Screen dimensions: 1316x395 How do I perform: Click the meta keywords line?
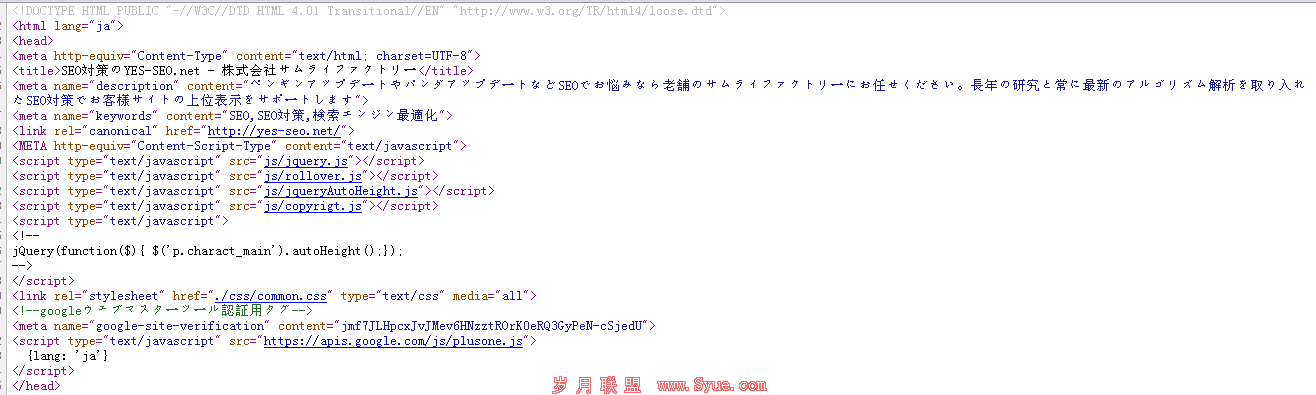[233, 116]
